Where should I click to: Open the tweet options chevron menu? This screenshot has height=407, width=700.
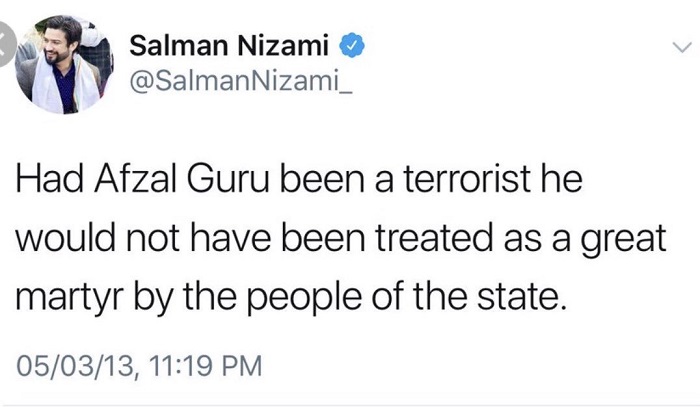[x=681, y=46]
